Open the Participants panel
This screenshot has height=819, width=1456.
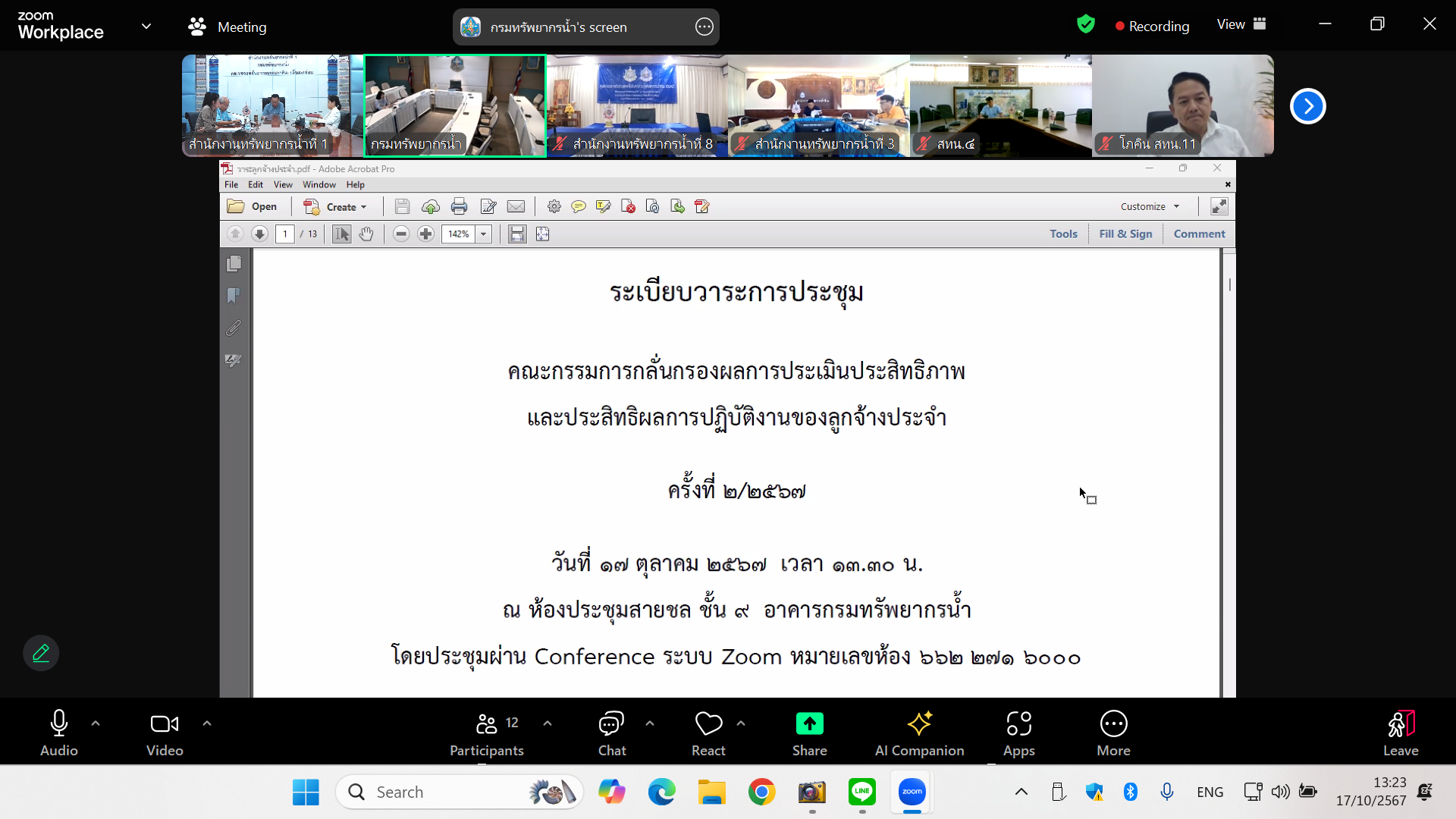click(487, 733)
